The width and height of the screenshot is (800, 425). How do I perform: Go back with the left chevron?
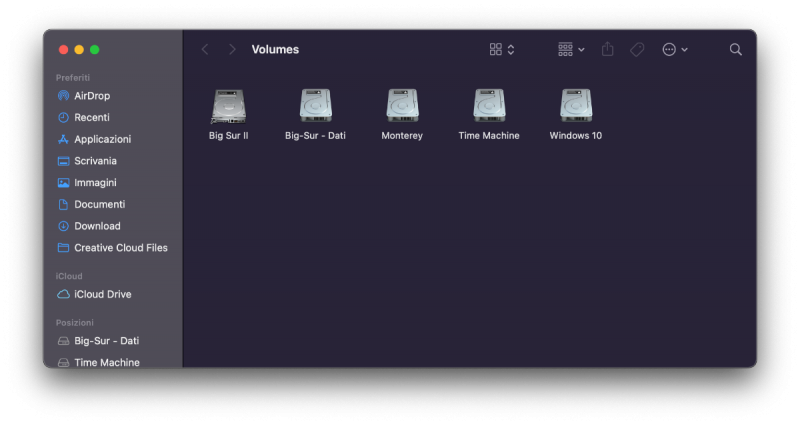point(205,49)
